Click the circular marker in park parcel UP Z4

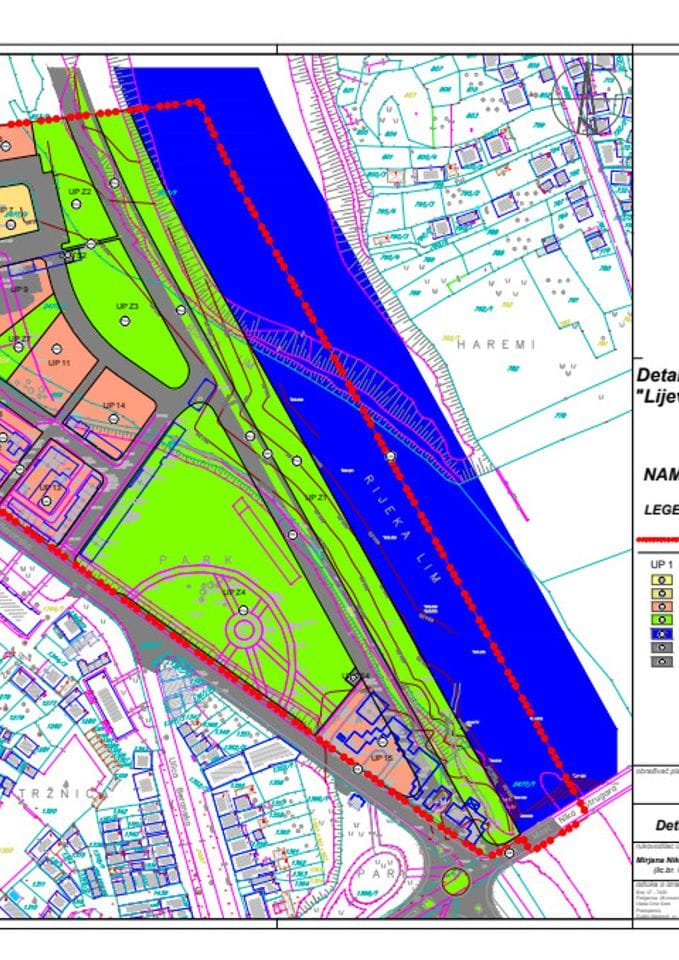pos(241,607)
